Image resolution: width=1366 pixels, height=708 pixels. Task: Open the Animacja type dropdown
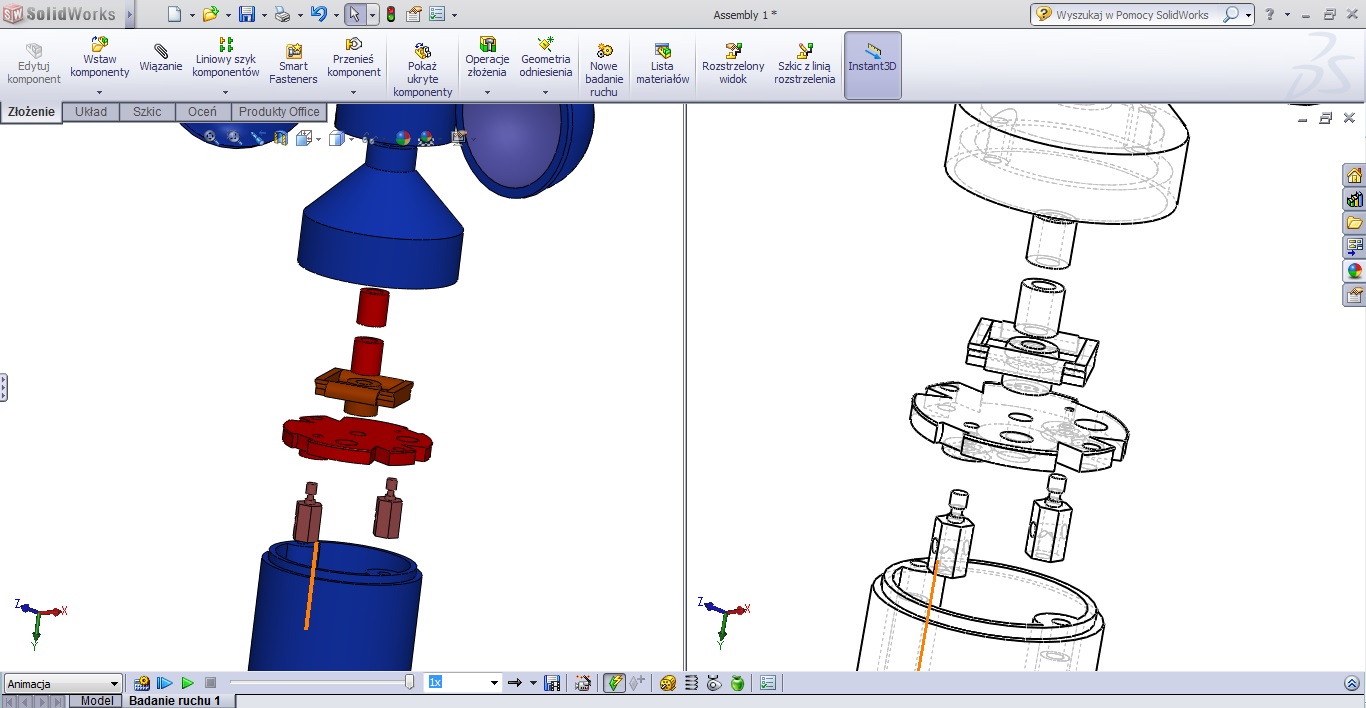click(113, 683)
